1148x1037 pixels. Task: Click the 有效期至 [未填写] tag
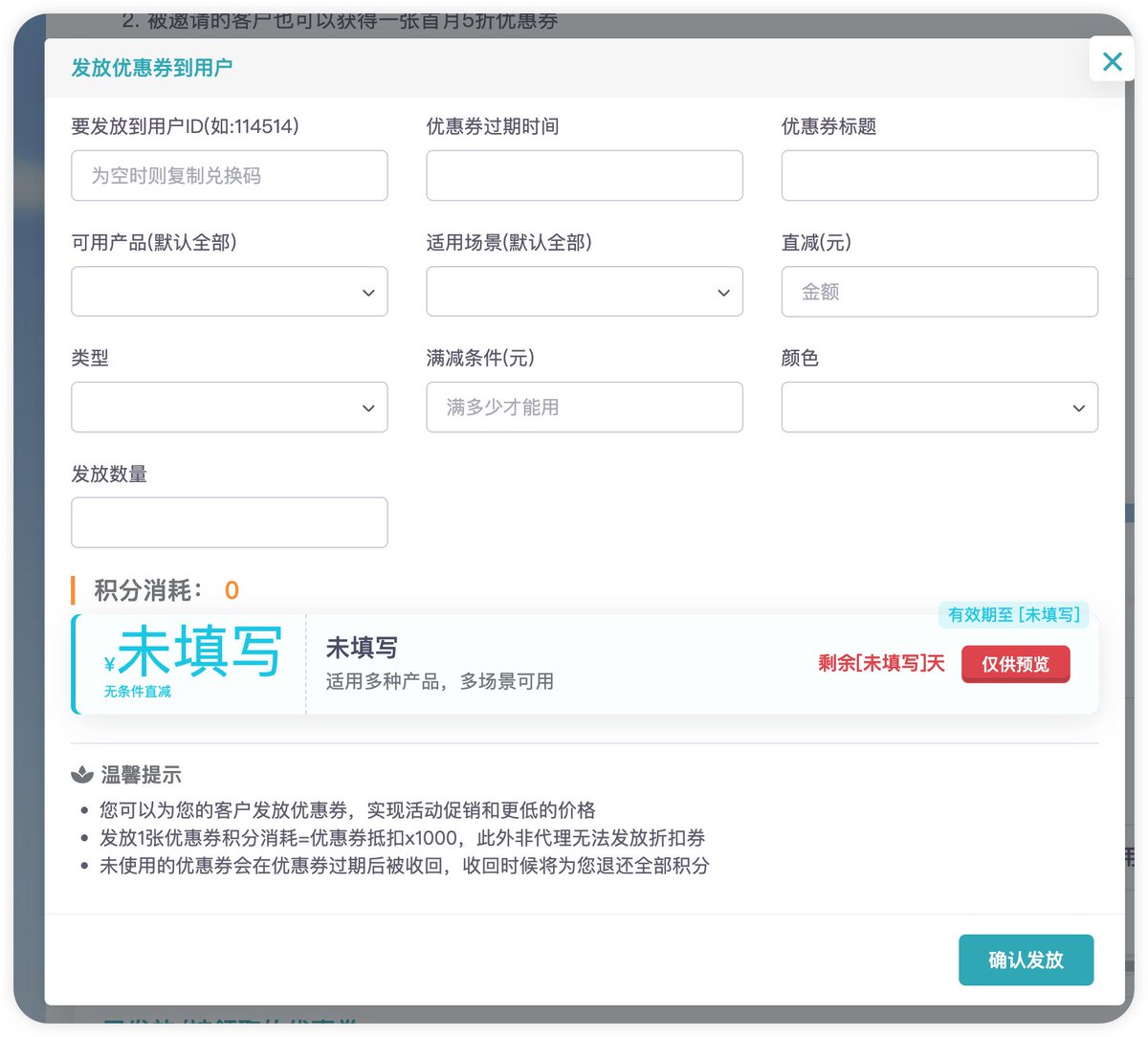point(1014,614)
